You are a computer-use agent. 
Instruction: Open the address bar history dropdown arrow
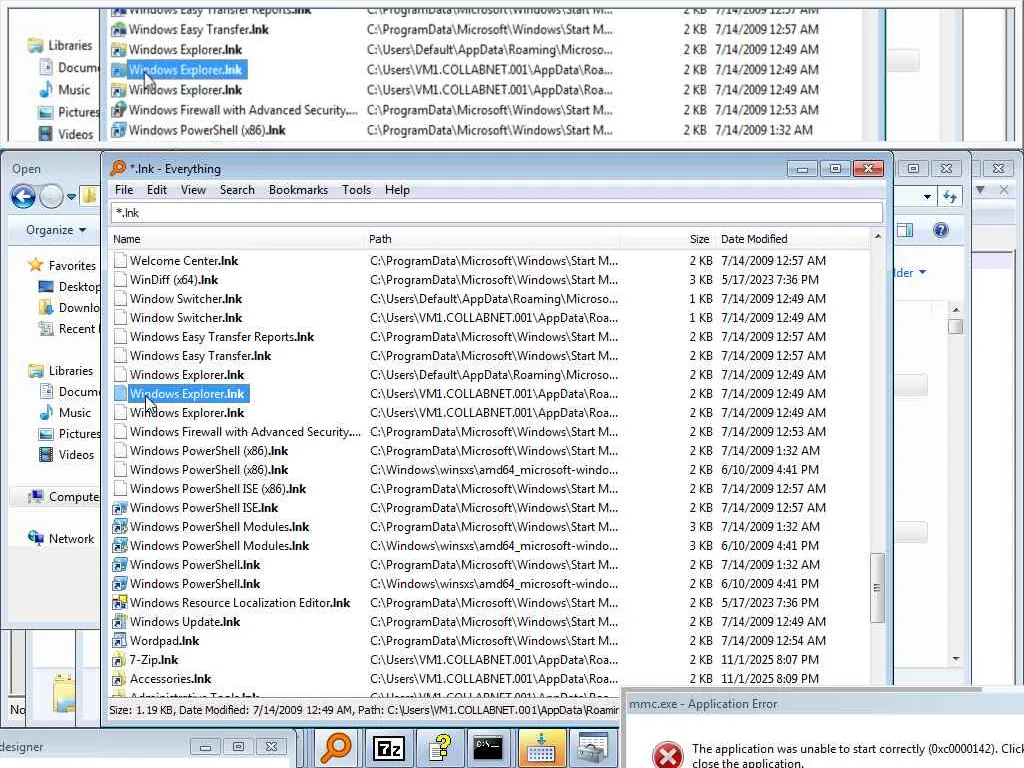click(x=927, y=197)
